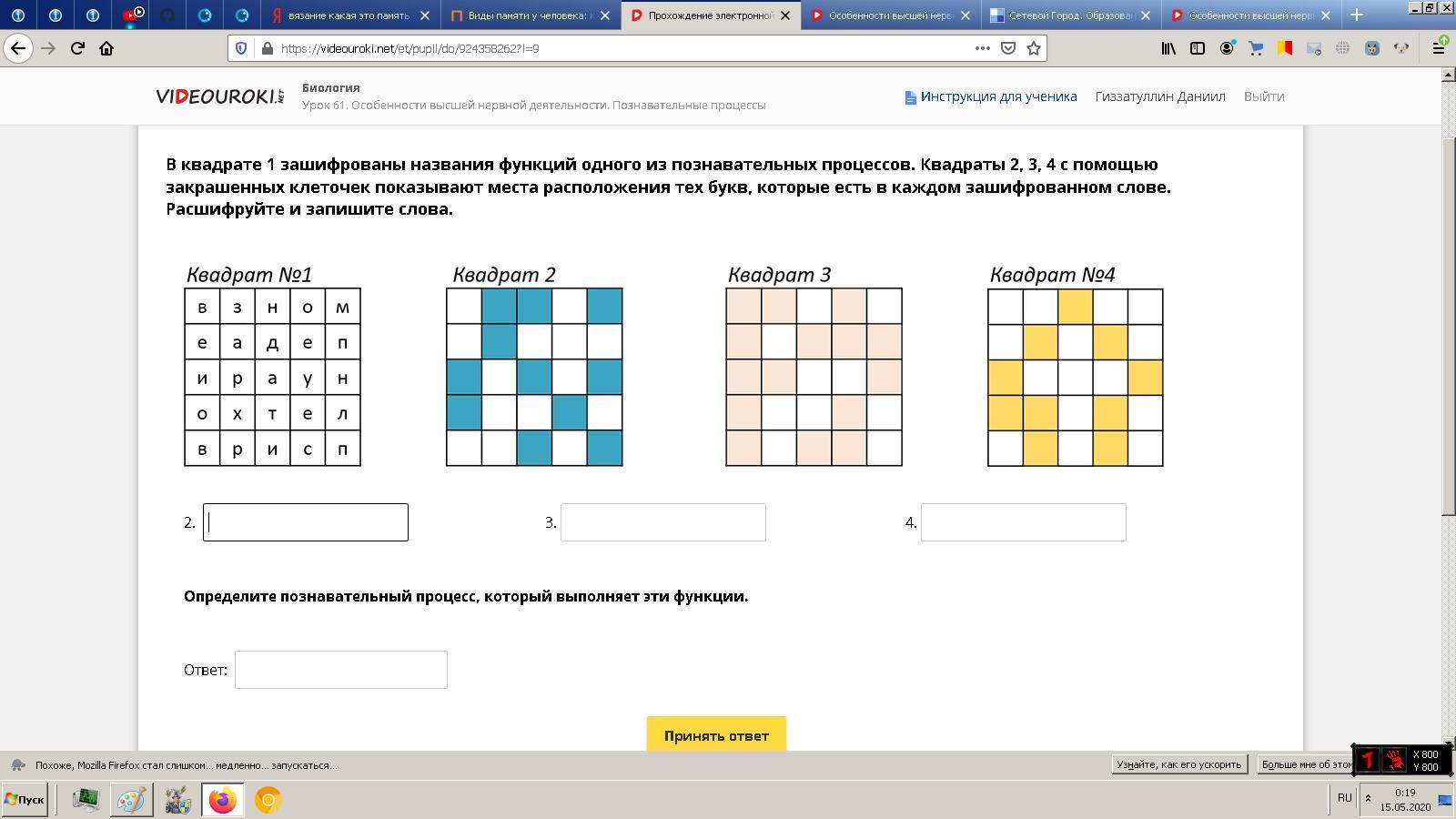Image resolution: width=1456 pixels, height=819 pixels.
Task: Click the input field for word 3
Action: click(x=662, y=522)
